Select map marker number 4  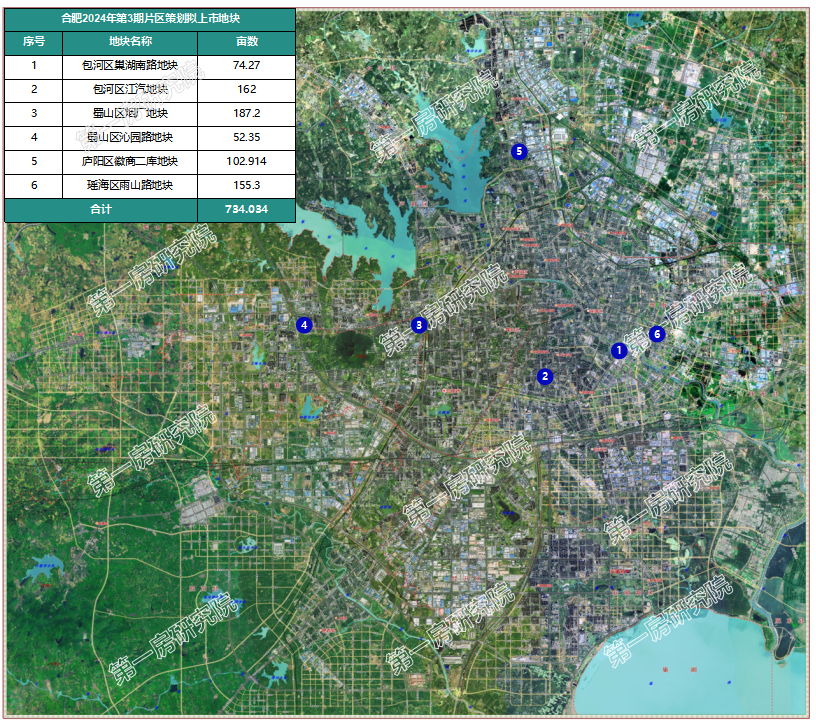pyautogui.click(x=304, y=325)
